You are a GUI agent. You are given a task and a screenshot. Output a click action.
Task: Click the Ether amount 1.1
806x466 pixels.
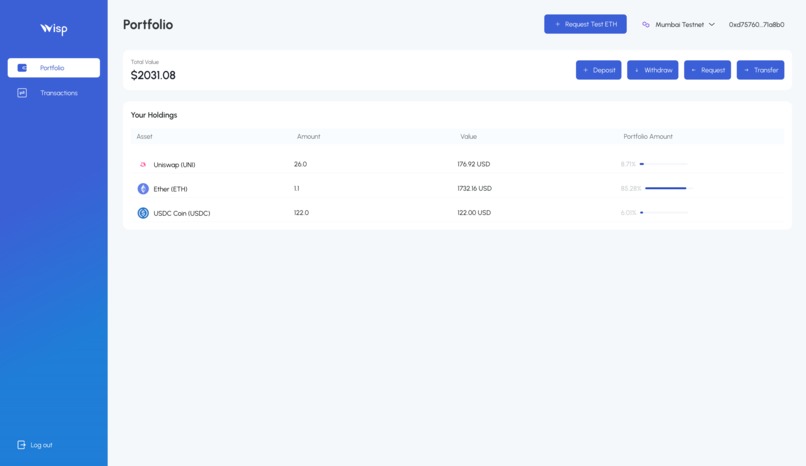[297, 188]
